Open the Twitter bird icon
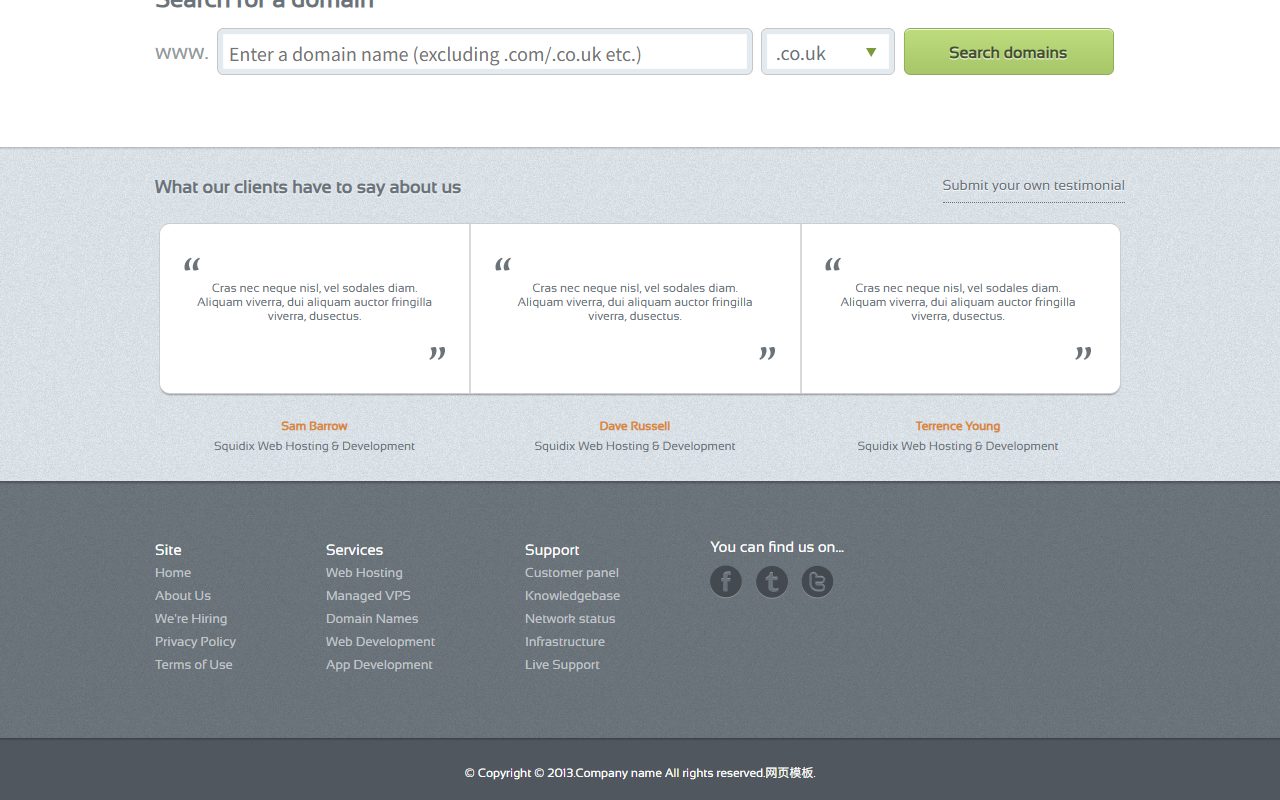1280x800 pixels. [817, 581]
